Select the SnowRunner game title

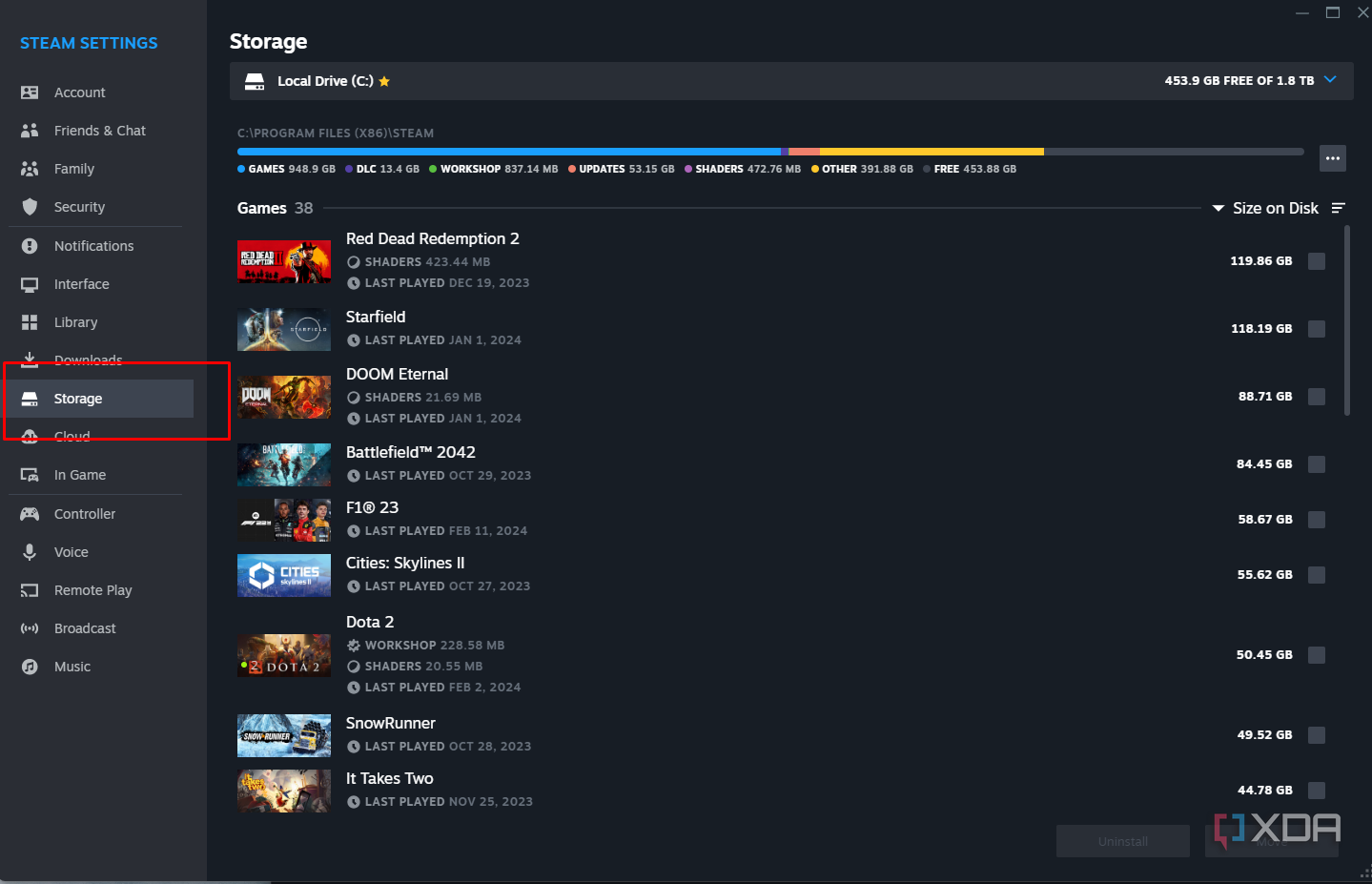[x=391, y=723]
